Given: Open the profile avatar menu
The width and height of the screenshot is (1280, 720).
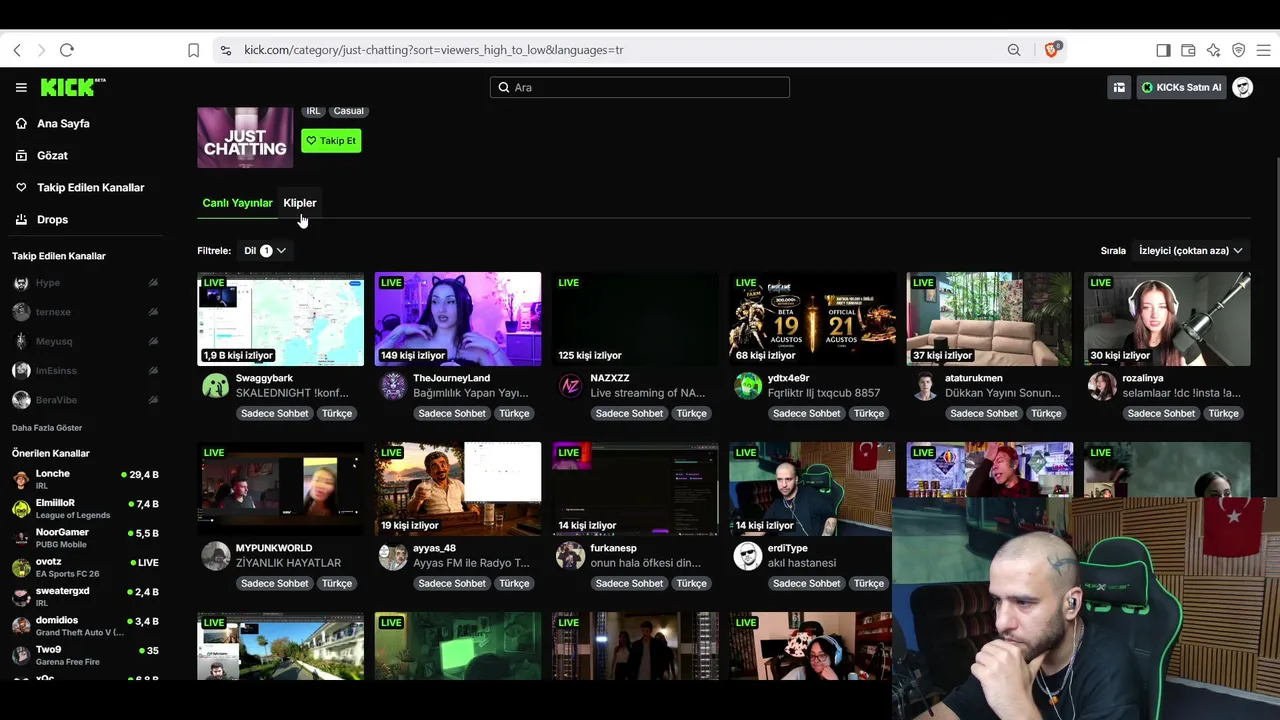Looking at the screenshot, I should (1243, 87).
